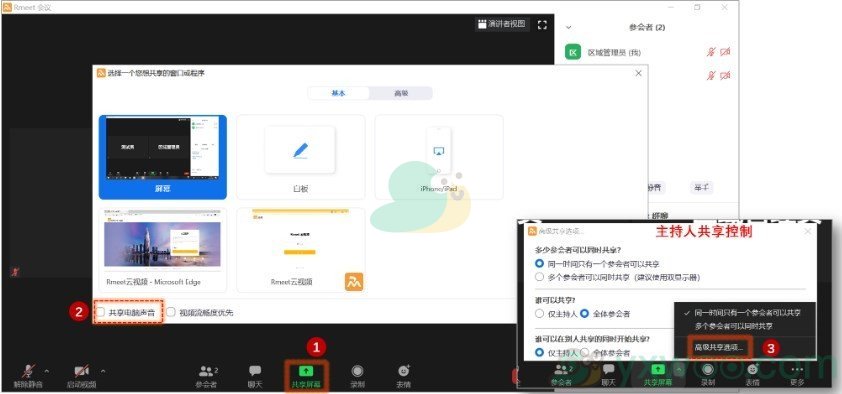Image resolution: width=842 pixels, height=394 pixels.
Task: Click muted microphone icon beside 区域管理员 (我)
Action: pyautogui.click(x=711, y=52)
